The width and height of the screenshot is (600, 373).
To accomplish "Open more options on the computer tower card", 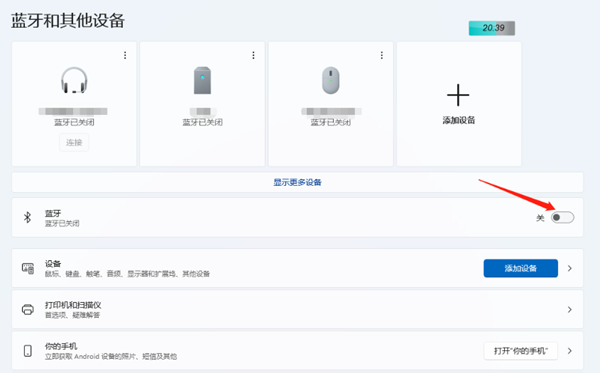I will (253, 55).
